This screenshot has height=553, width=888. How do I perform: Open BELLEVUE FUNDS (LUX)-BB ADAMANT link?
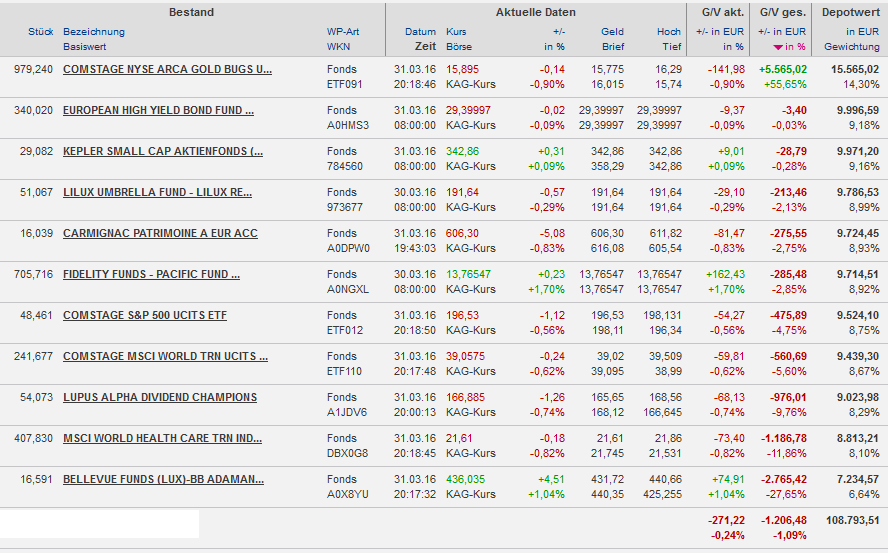(163, 479)
